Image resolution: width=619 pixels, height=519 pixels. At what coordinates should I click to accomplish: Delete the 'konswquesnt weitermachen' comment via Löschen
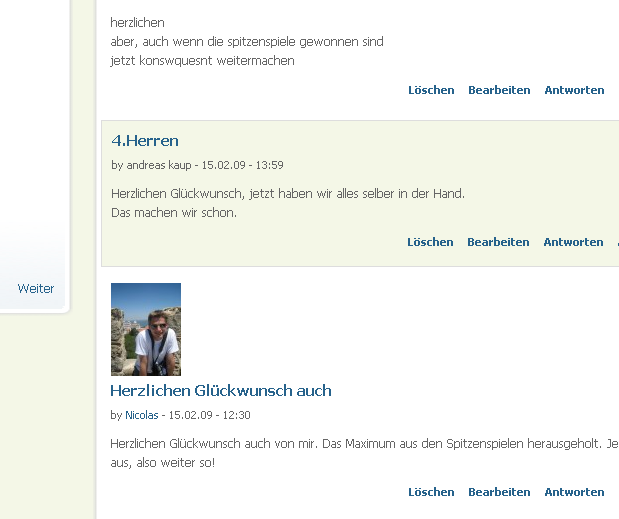click(x=431, y=90)
